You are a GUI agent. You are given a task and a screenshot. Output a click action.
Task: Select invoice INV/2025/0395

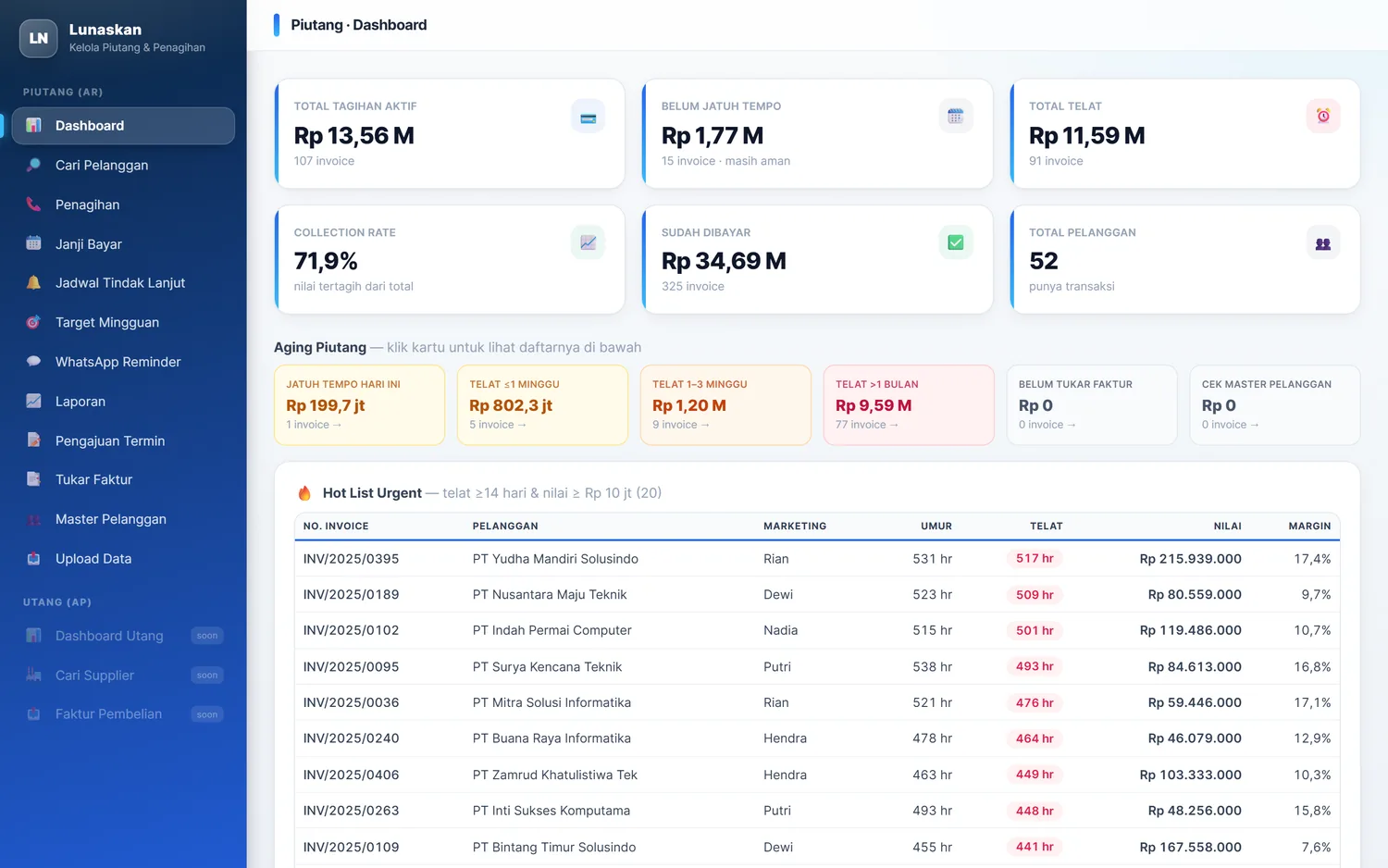pyautogui.click(x=352, y=559)
